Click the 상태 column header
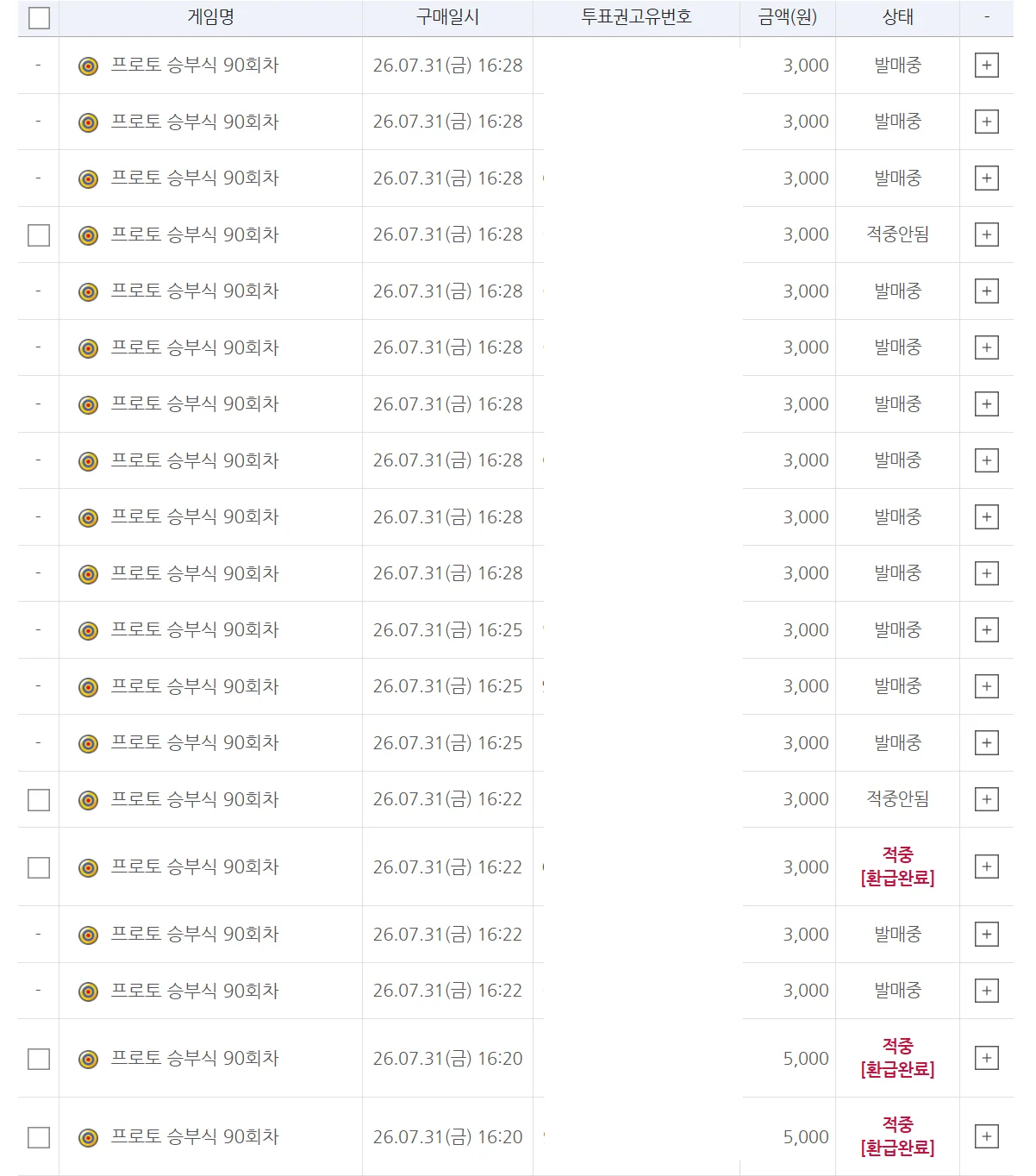The height and width of the screenshot is (1176, 1036). 897,17
